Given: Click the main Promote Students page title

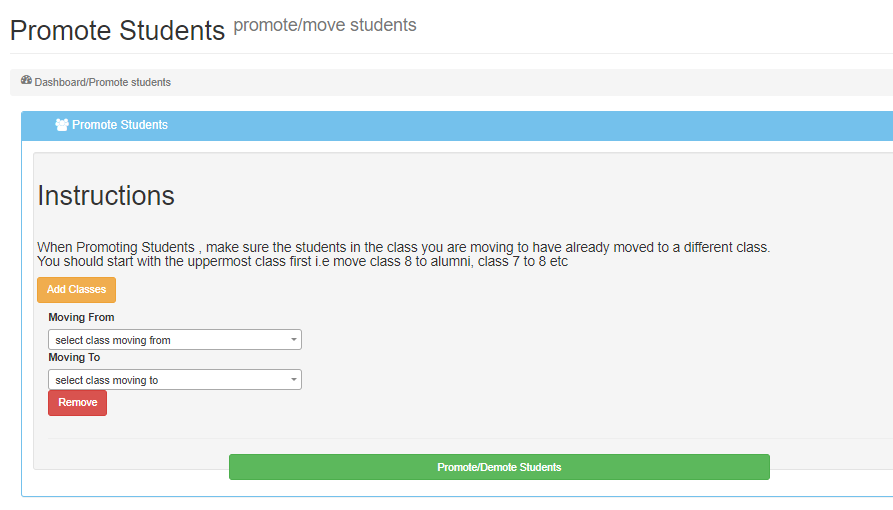Looking at the screenshot, I should coord(117,31).
